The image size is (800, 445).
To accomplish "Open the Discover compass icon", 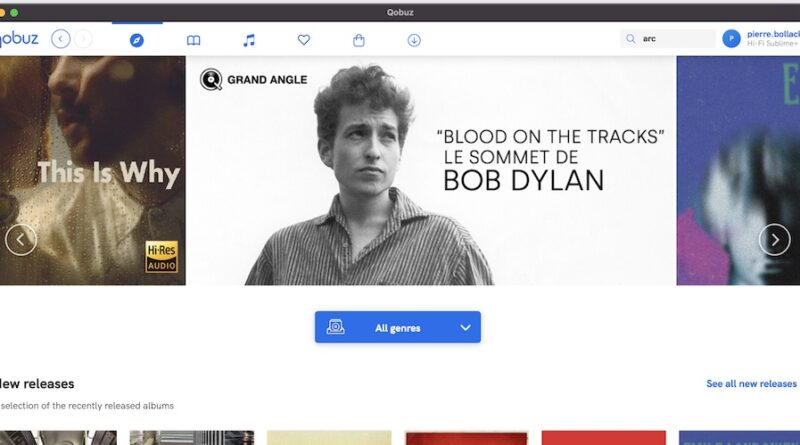I will (x=137, y=40).
